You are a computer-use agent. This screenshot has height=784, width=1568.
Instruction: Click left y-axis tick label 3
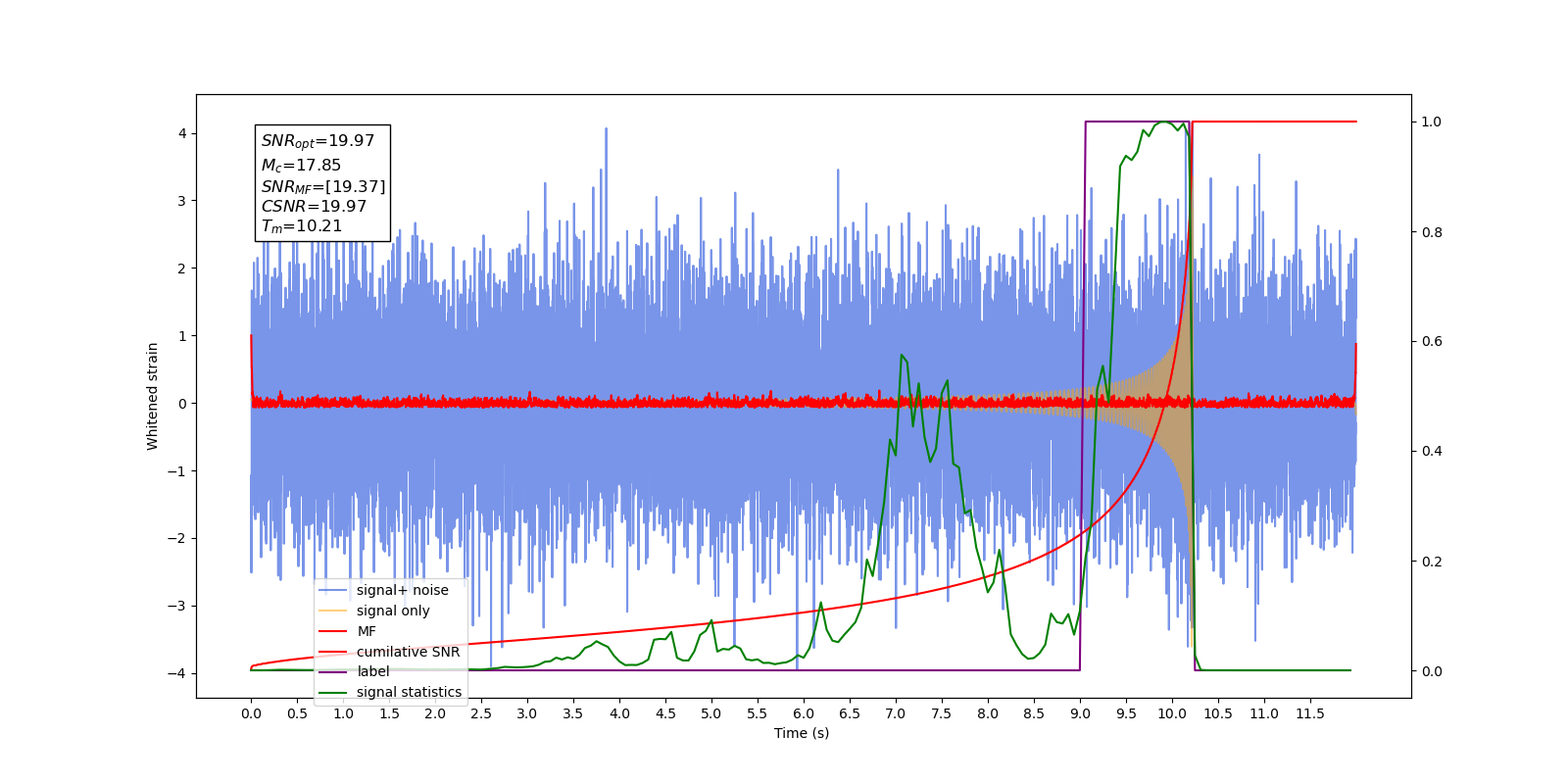(x=181, y=201)
